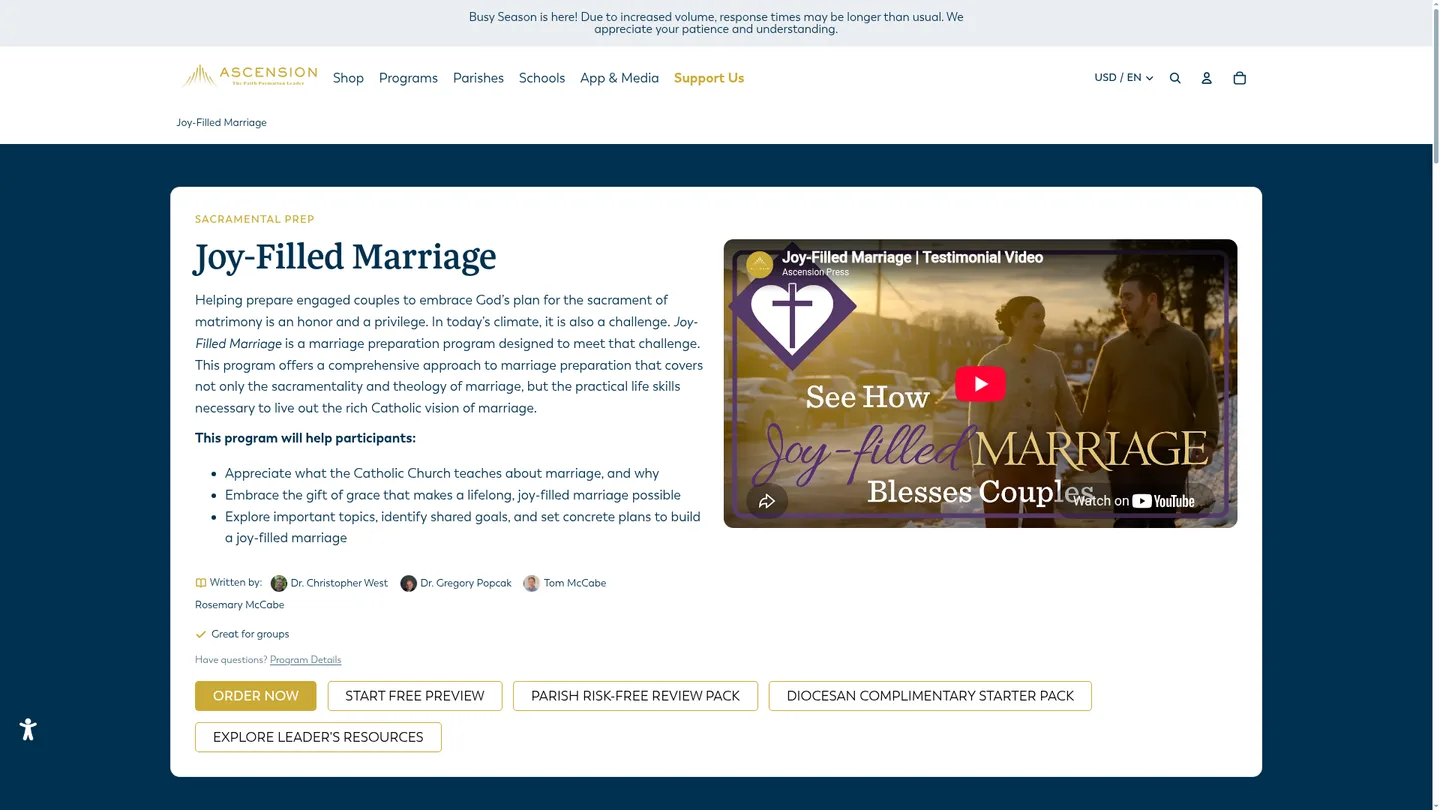This screenshot has height=810, width=1440.
Task: Click Tom McCabe's author photo
Action: click(532, 583)
